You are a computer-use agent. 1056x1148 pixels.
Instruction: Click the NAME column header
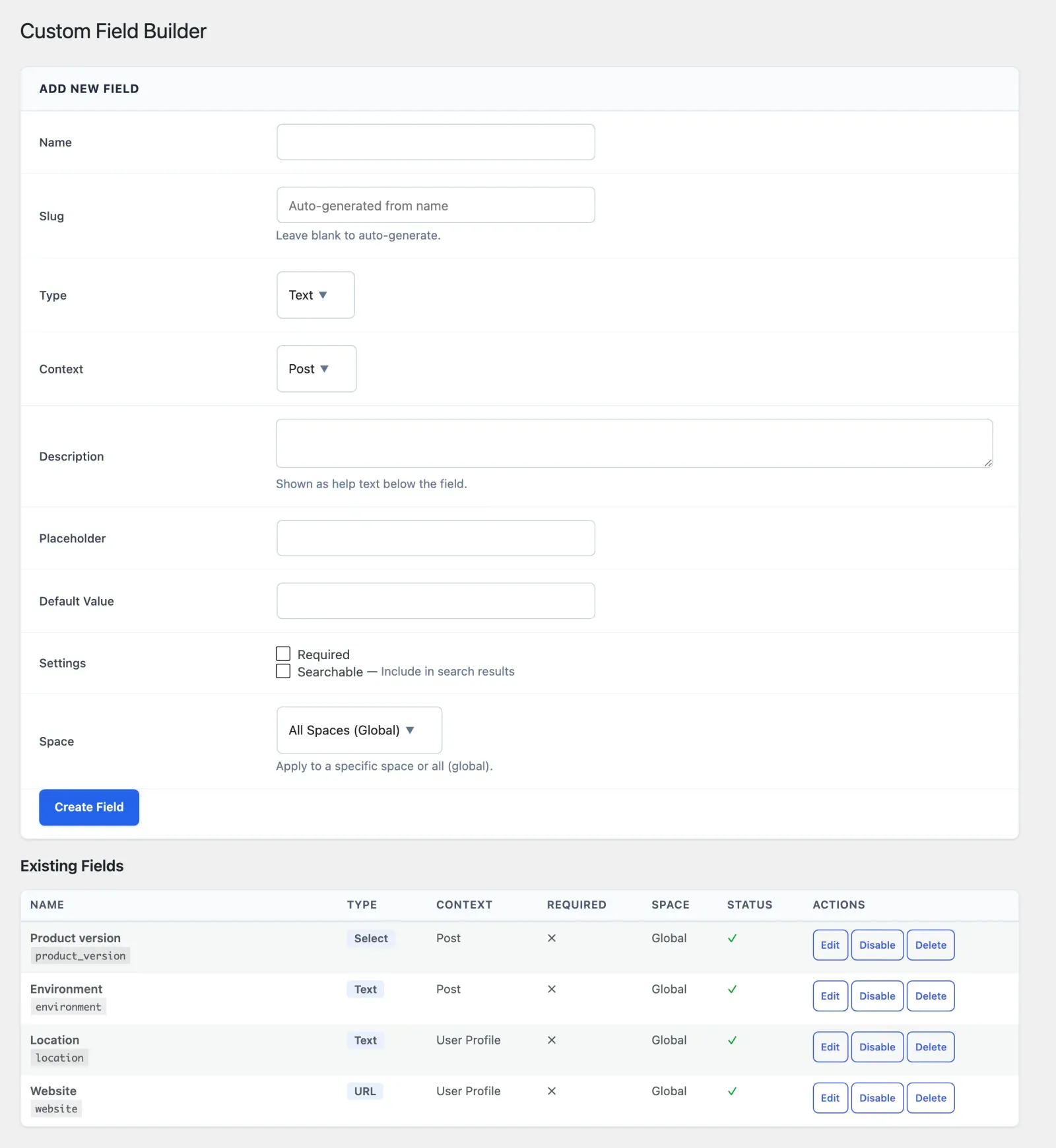(x=47, y=905)
